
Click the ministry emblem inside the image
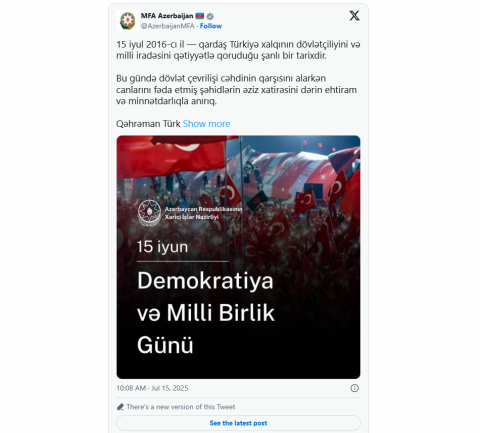(149, 213)
